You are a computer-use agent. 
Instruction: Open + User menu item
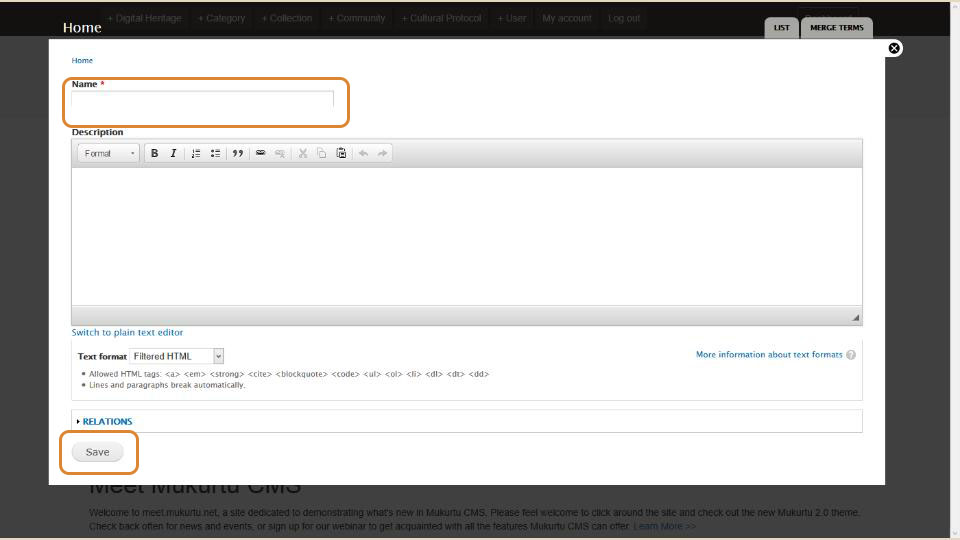coord(511,18)
